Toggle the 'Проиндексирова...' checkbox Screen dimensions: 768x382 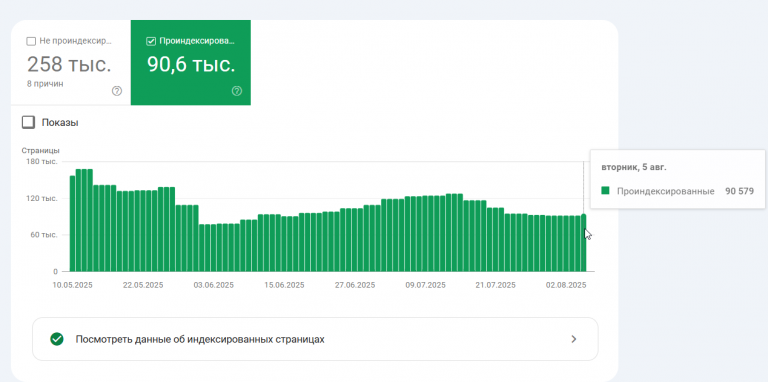tap(151, 41)
